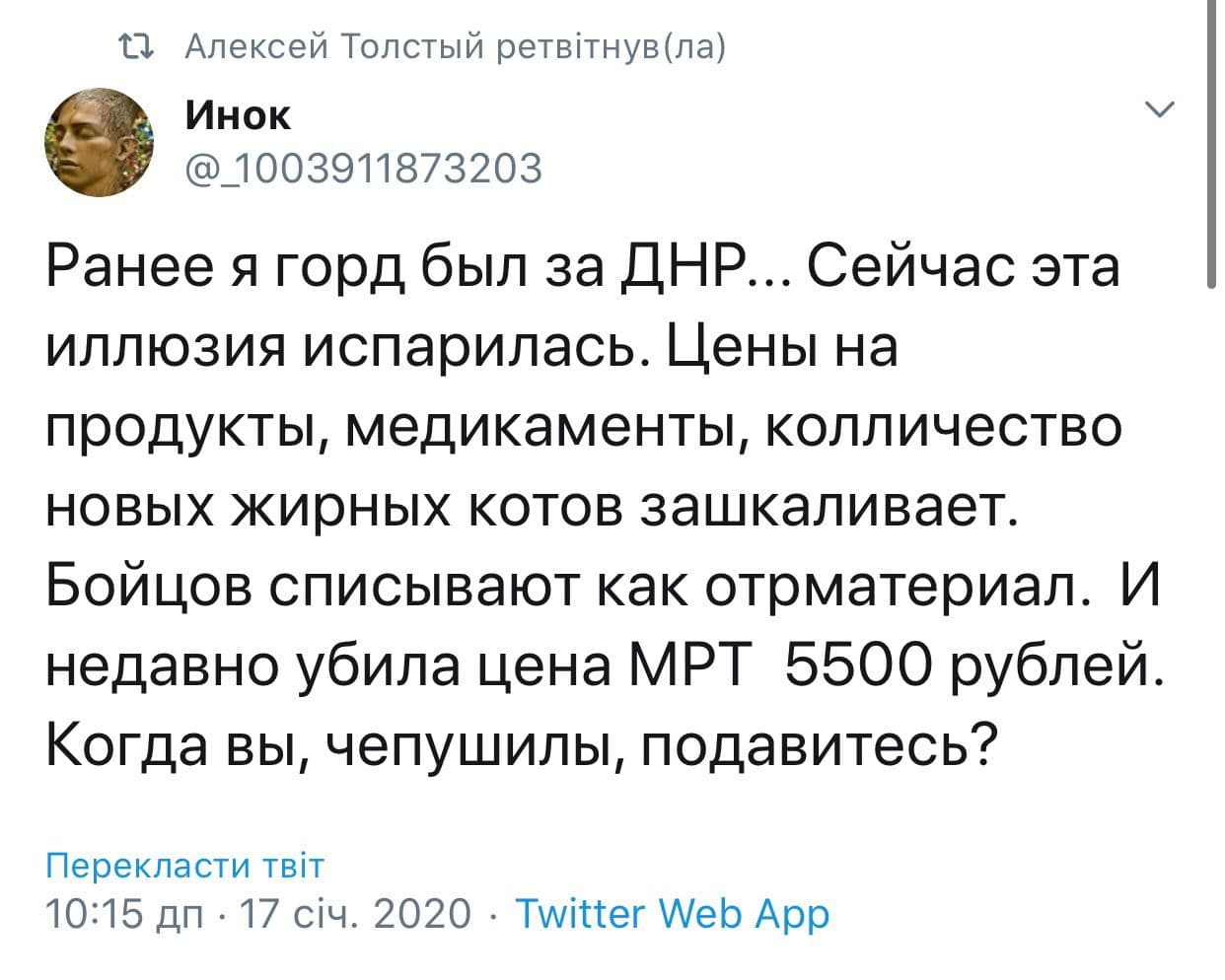This screenshot has width=1225, height=980.
Task: Click the date 17 січ. 2020
Action: 357,914
